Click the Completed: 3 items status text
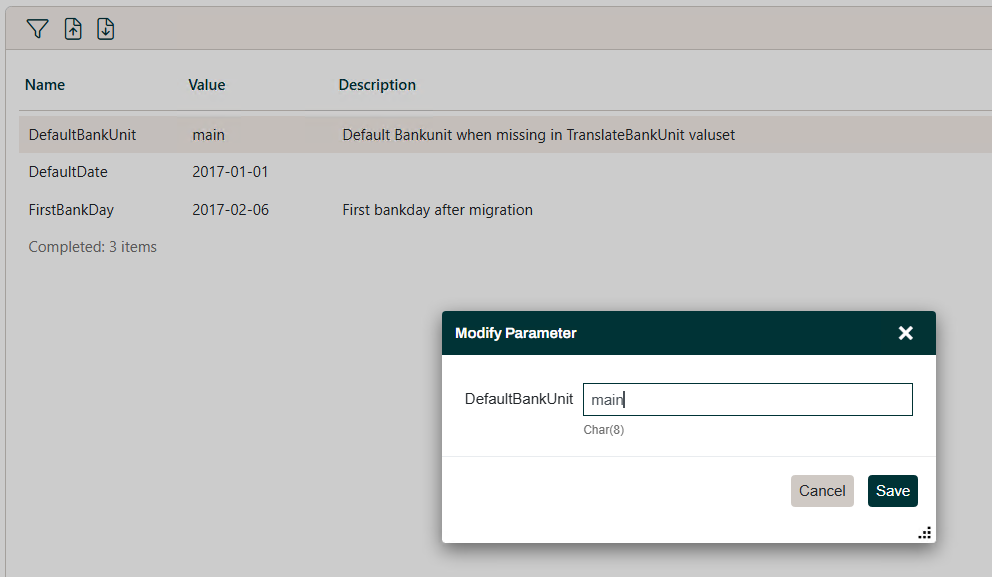 click(91, 246)
